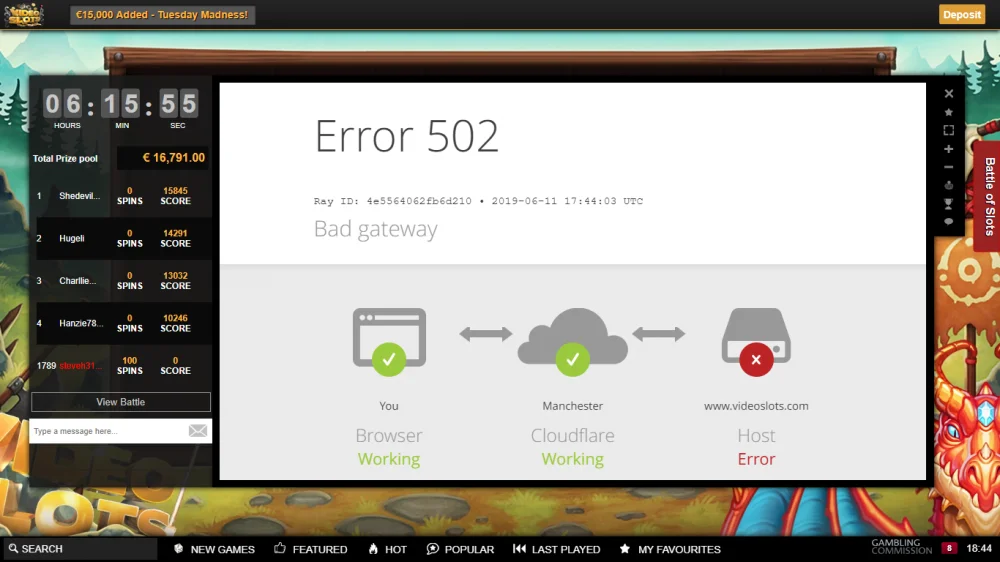1000x562 pixels.
Task: Send message with the envelope icon
Action: [x=198, y=431]
